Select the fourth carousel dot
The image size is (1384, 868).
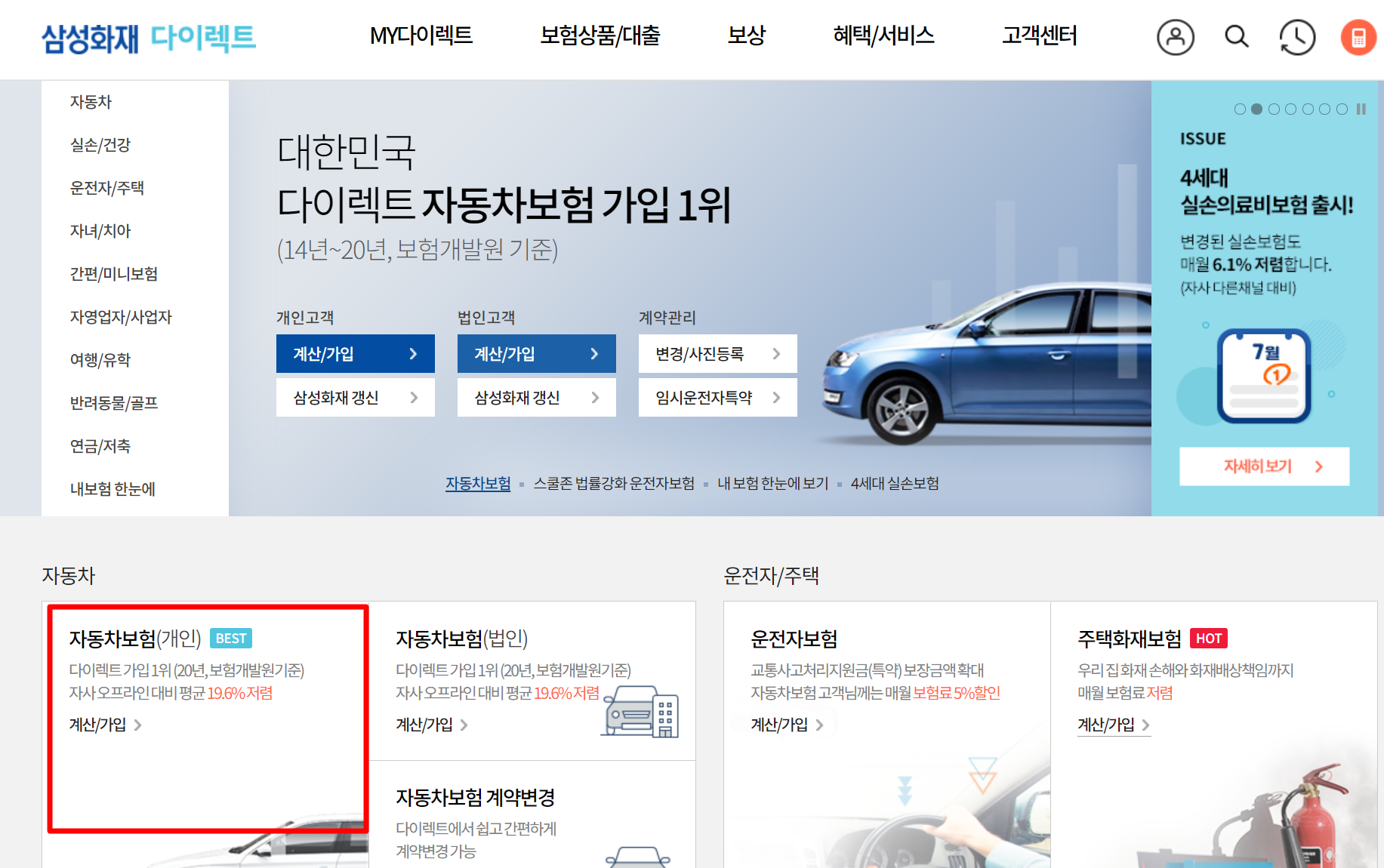click(x=1290, y=109)
